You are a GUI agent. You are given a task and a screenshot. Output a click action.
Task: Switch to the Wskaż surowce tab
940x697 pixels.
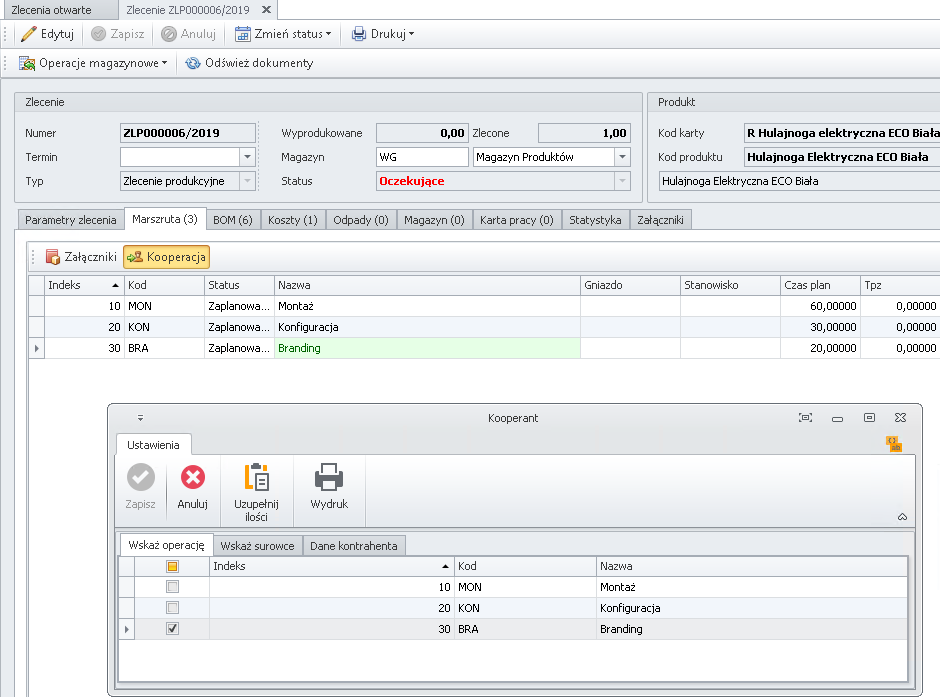pos(257,546)
